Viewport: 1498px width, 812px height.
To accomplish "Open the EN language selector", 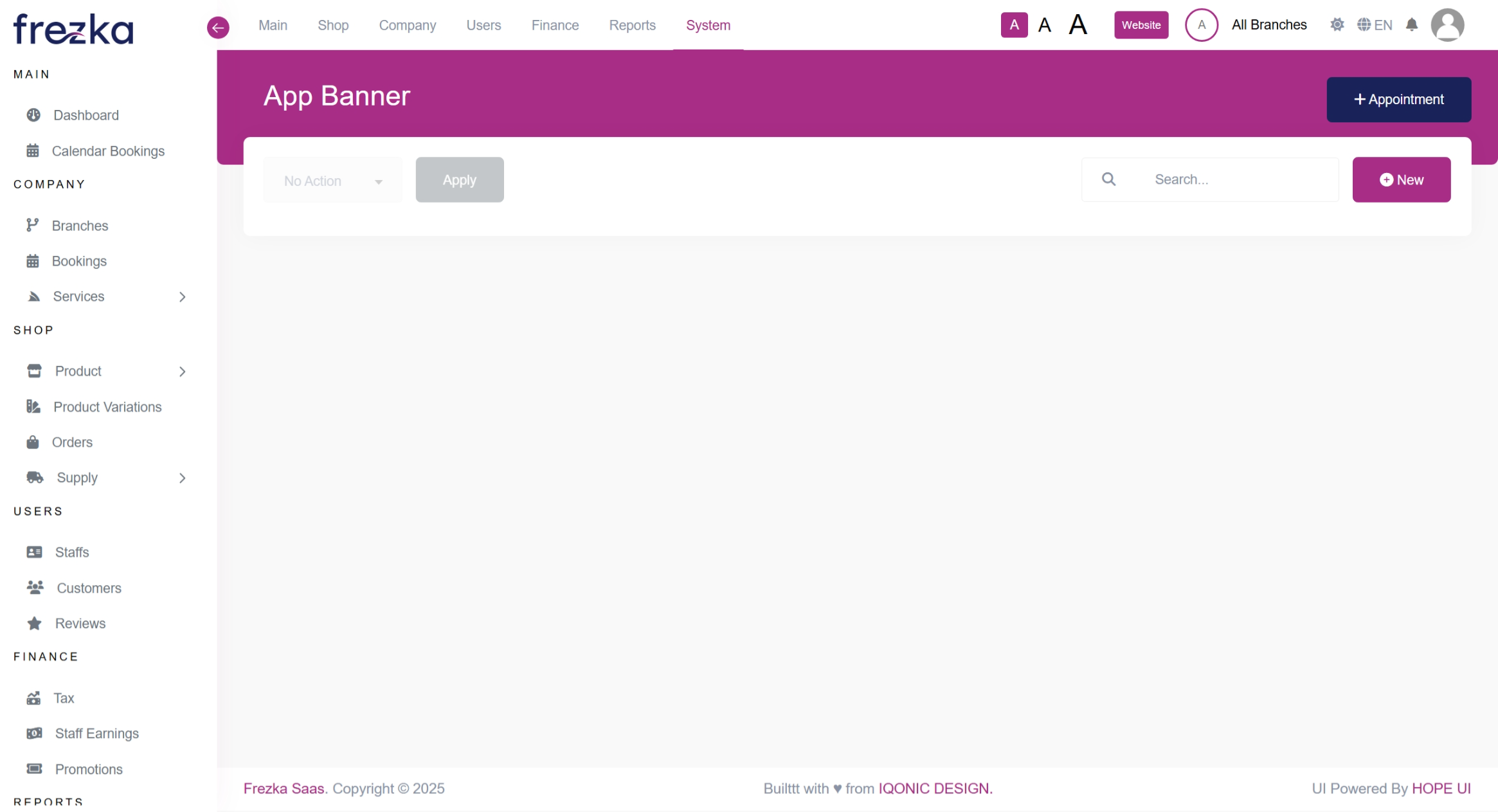I will pyautogui.click(x=1375, y=25).
